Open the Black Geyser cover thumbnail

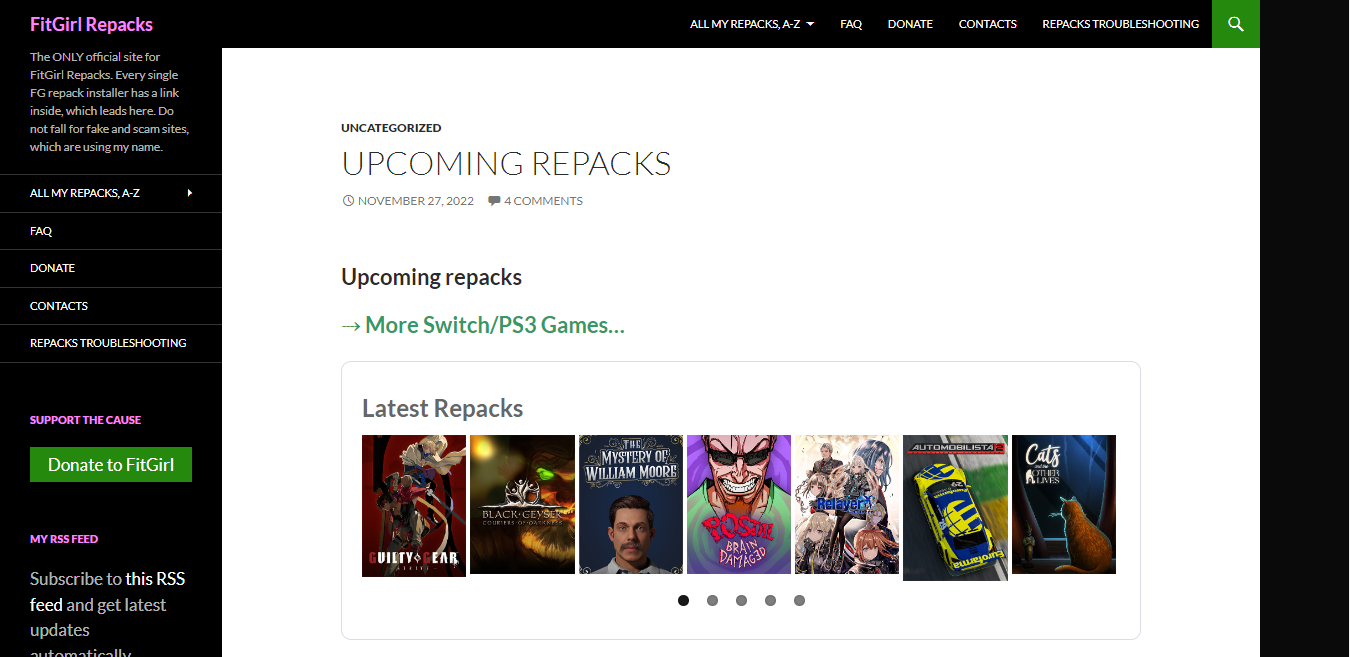coord(522,504)
